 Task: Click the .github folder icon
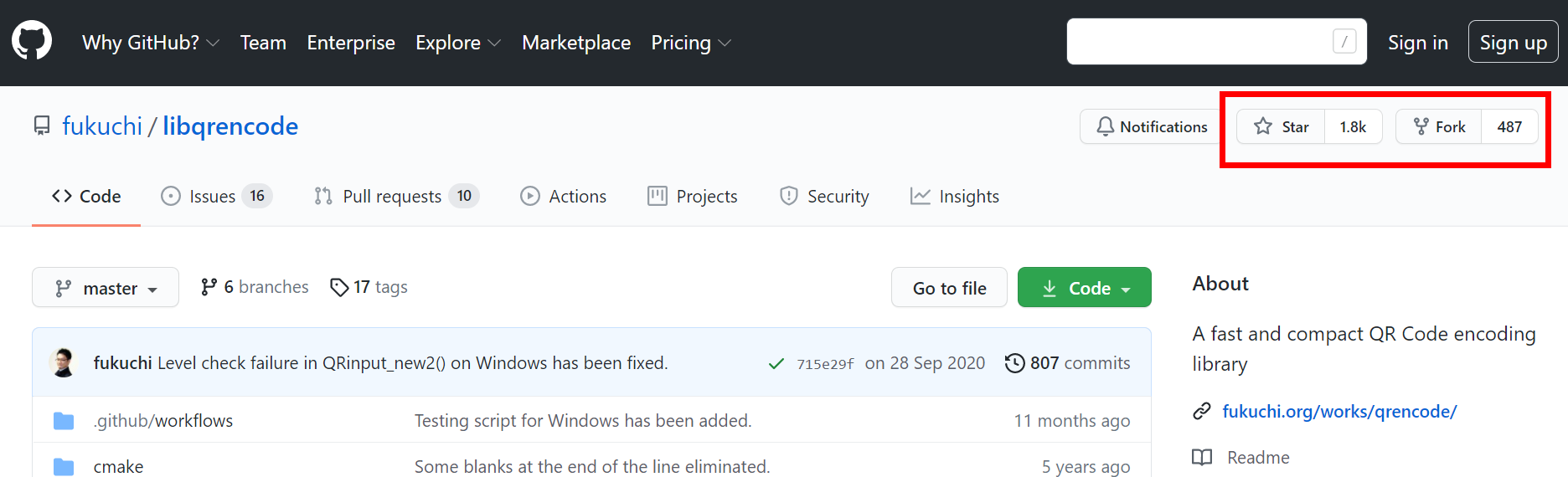pos(64,420)
